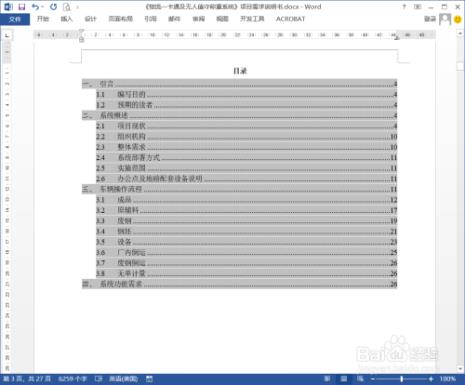
Task: Switch to the ACROBAT ribbon tab
Action: 290,19
